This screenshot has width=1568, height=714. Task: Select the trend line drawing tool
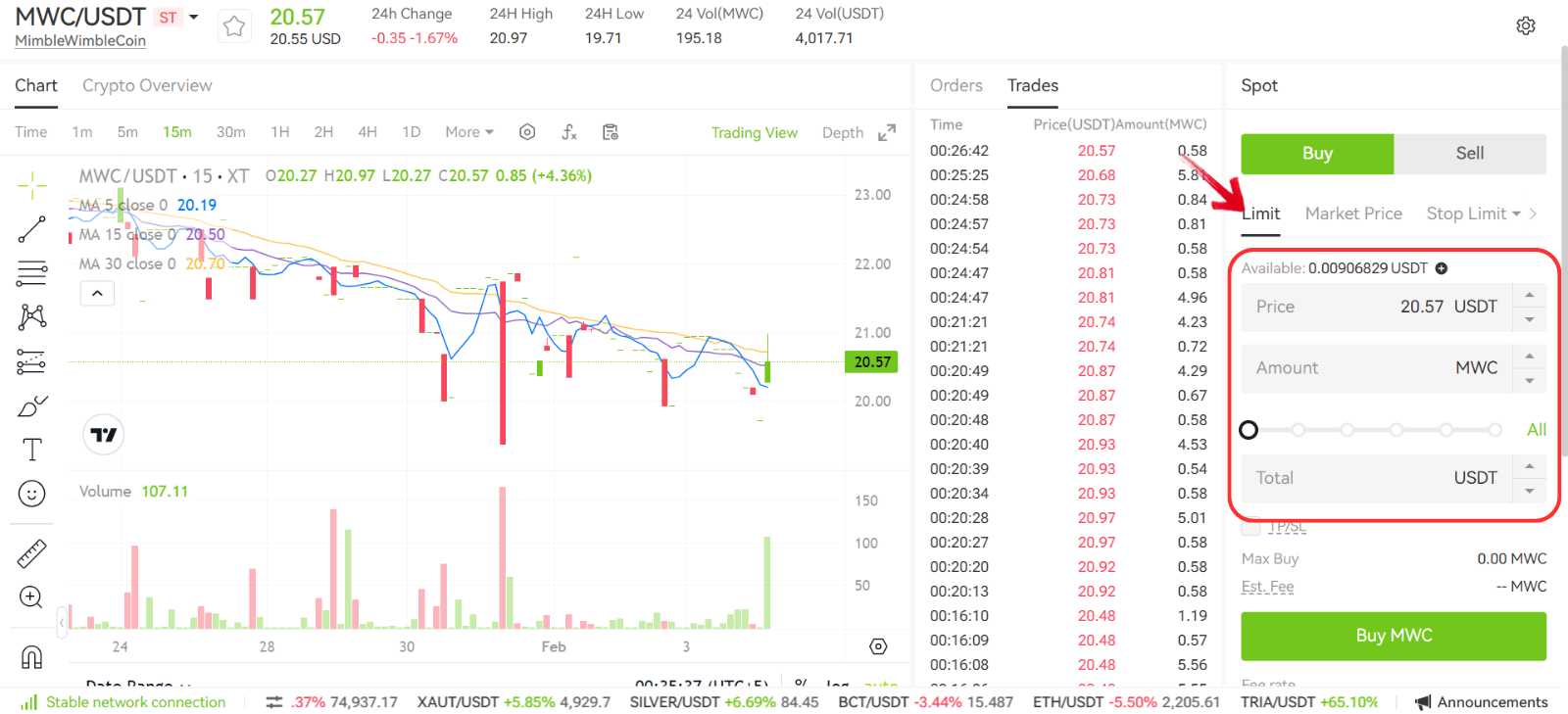point(31,229)
